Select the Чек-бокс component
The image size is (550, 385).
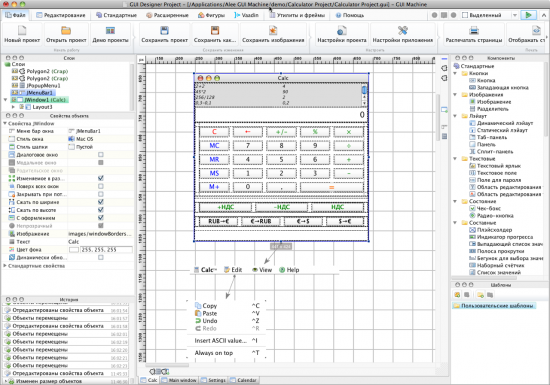485,208
